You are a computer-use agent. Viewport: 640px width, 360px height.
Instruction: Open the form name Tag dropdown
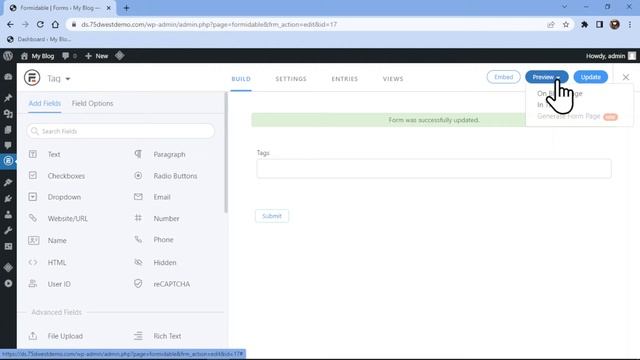59,78
